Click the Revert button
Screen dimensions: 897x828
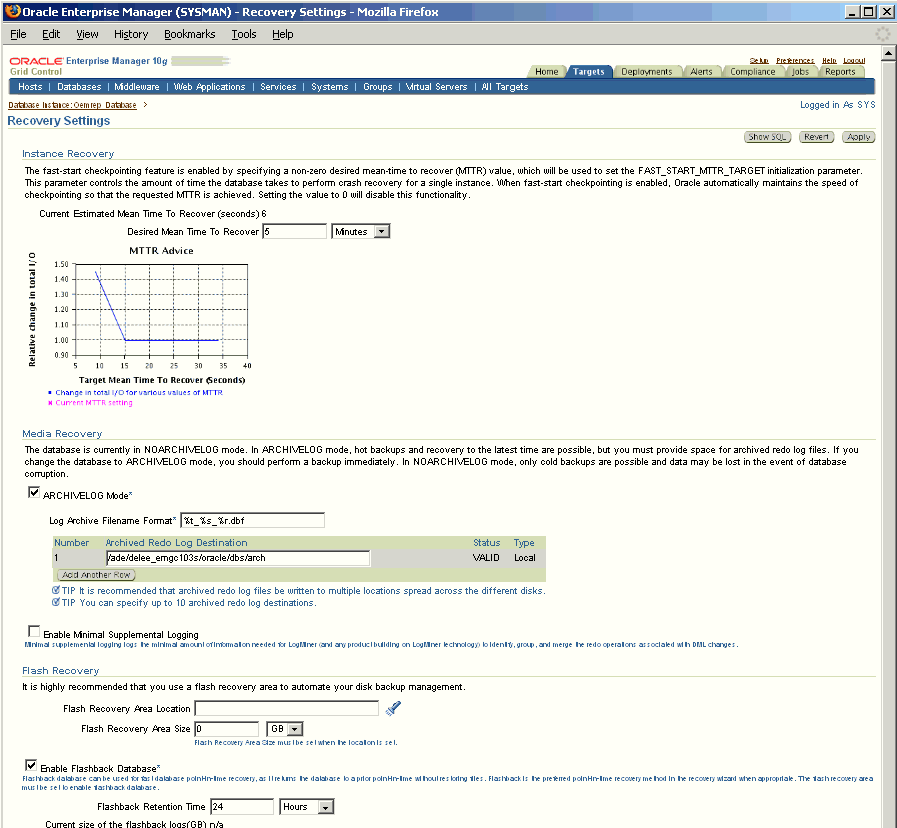816,137
